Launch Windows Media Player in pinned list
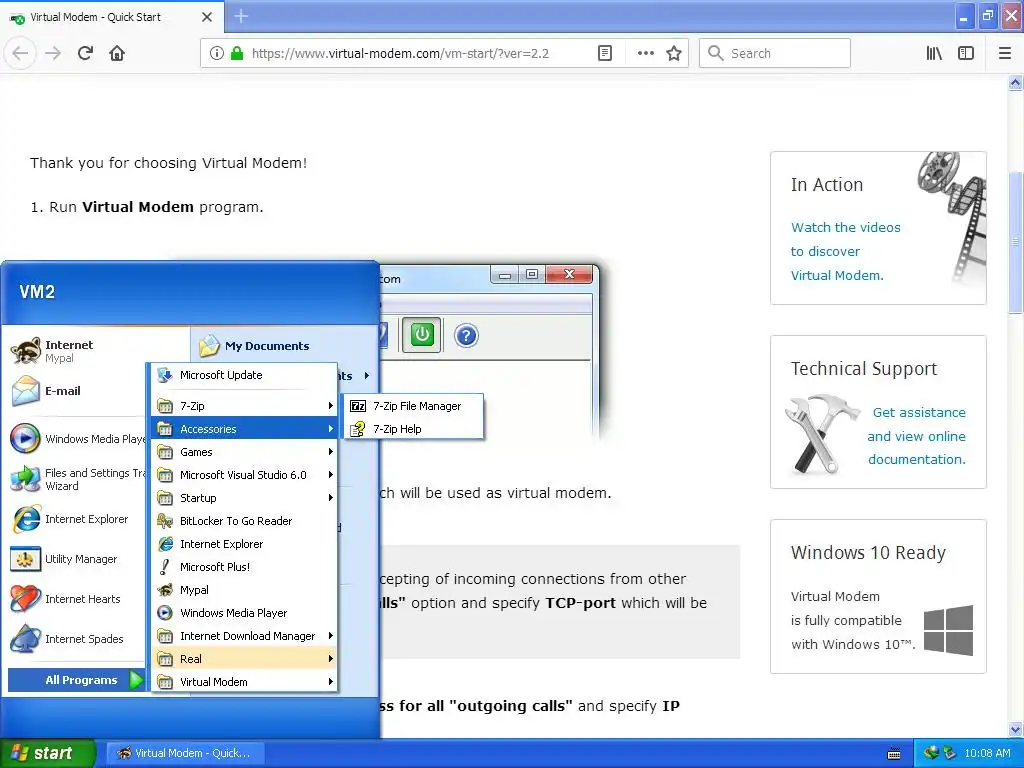 pyautogui.click(x=77, y=439)
